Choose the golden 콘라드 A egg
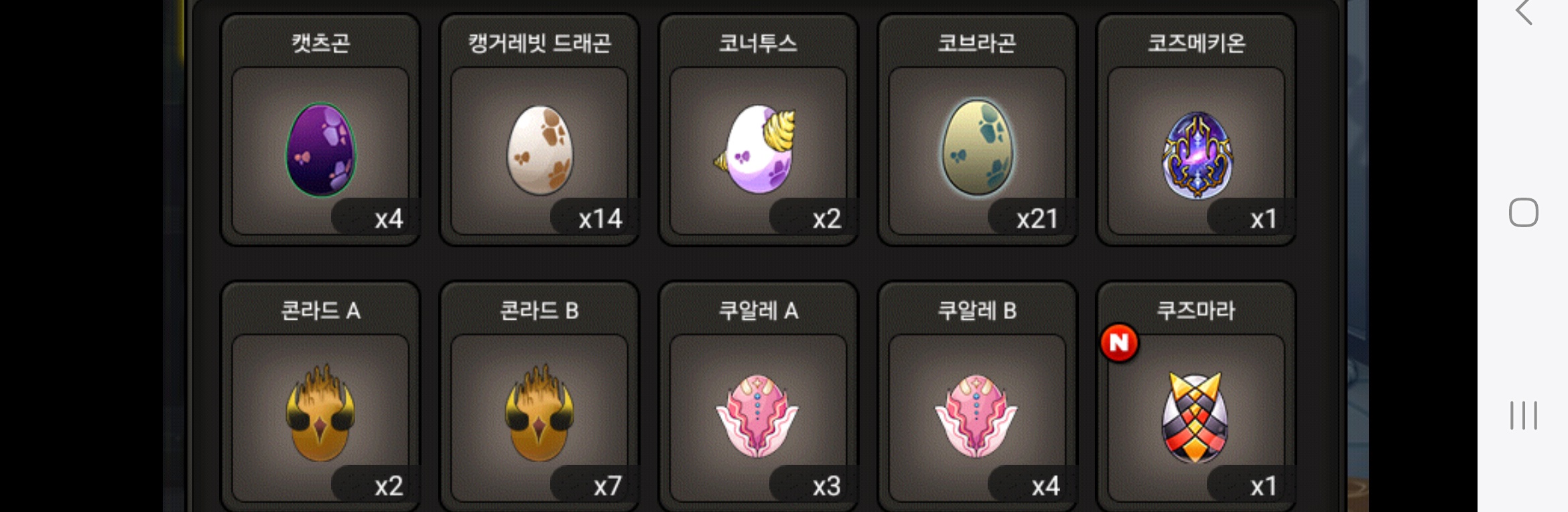This screenshot has height=512, width=1568. click(x=320, y=413)
